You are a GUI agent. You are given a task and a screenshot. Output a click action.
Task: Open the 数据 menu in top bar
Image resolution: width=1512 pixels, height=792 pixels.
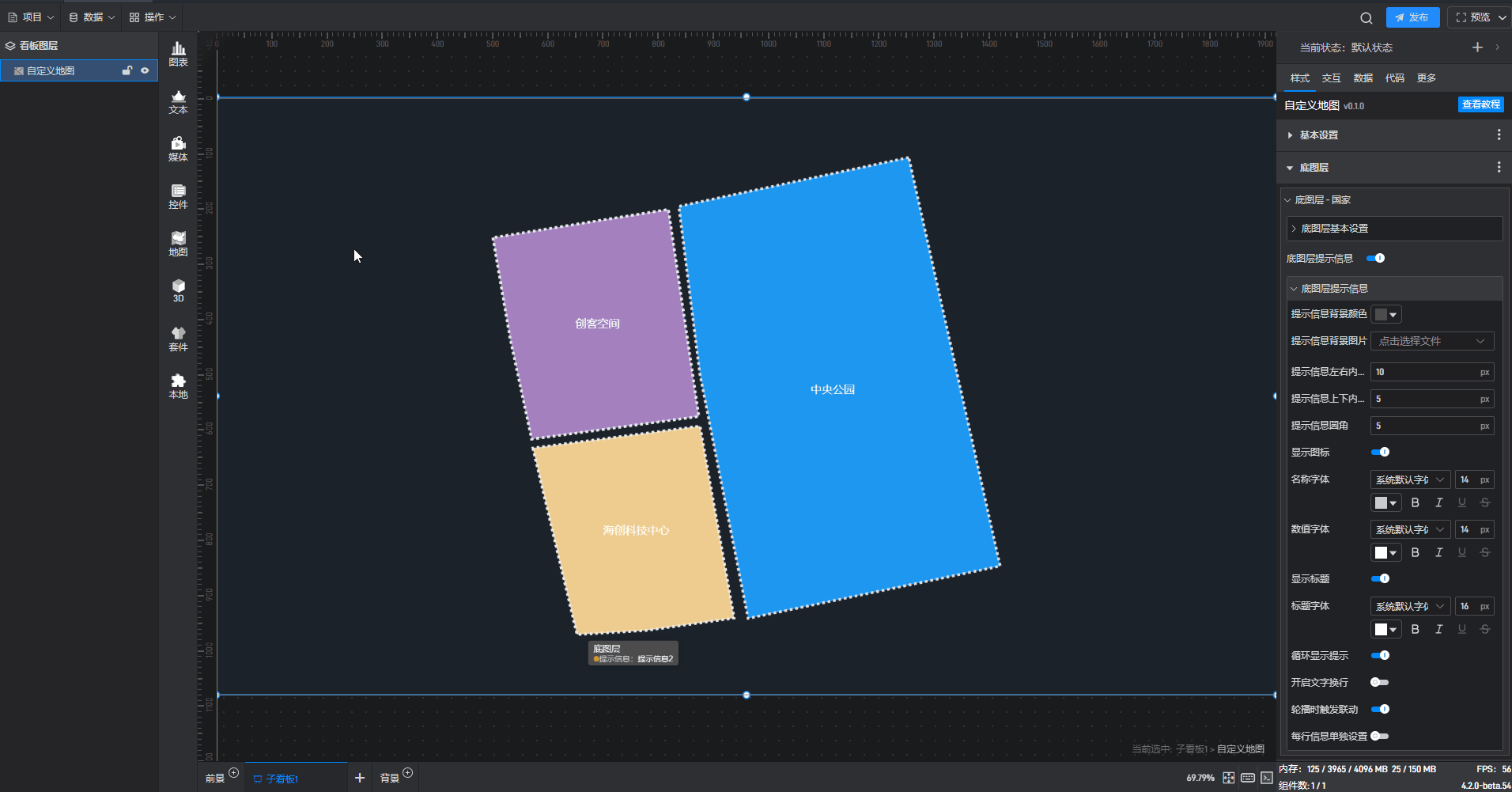point(92,17)
